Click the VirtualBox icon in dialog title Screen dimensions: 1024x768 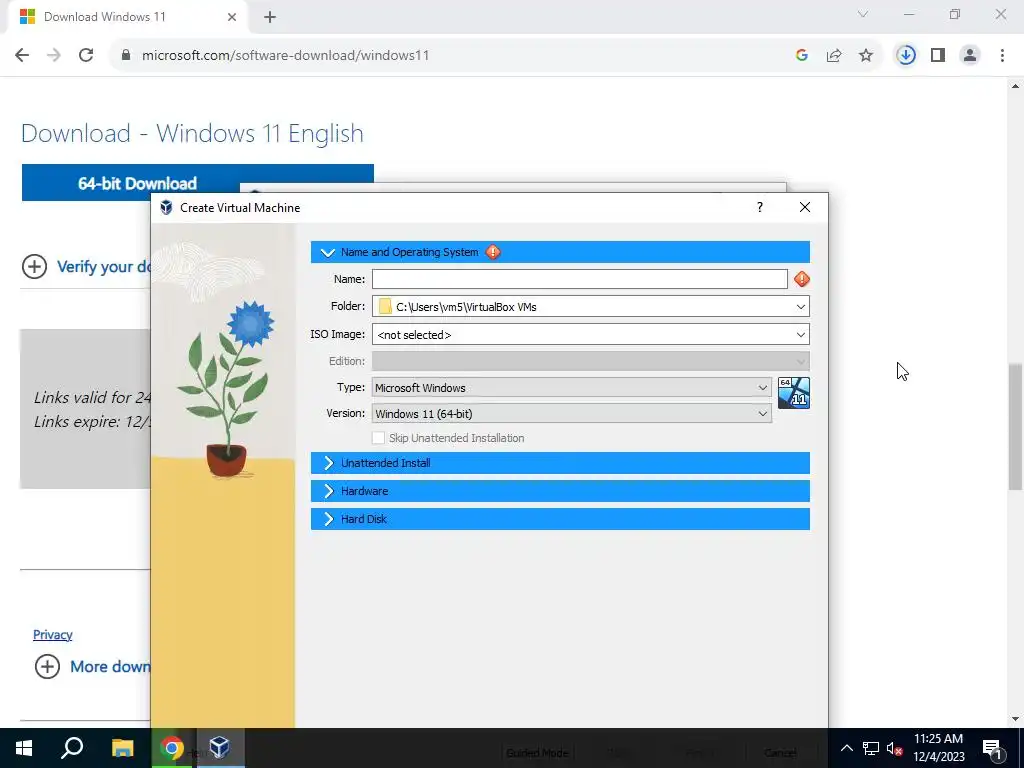167,208
